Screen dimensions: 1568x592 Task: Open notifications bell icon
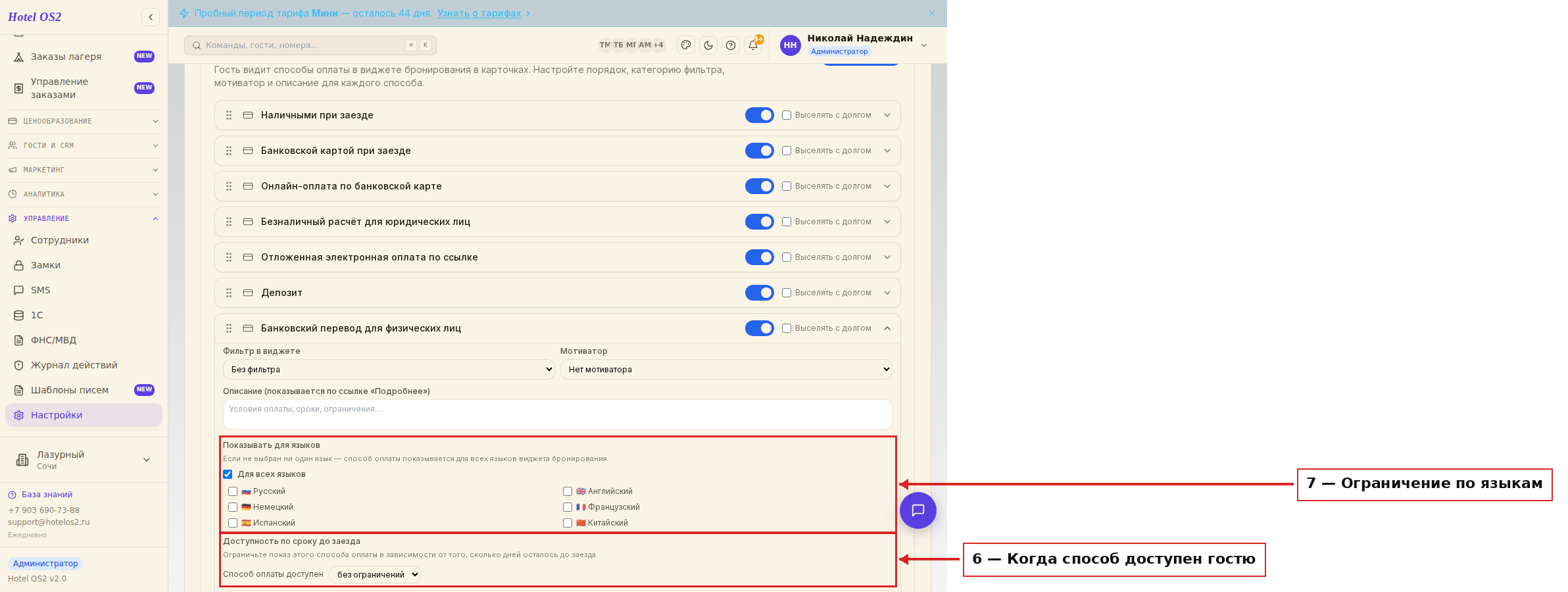click(753, 45)
